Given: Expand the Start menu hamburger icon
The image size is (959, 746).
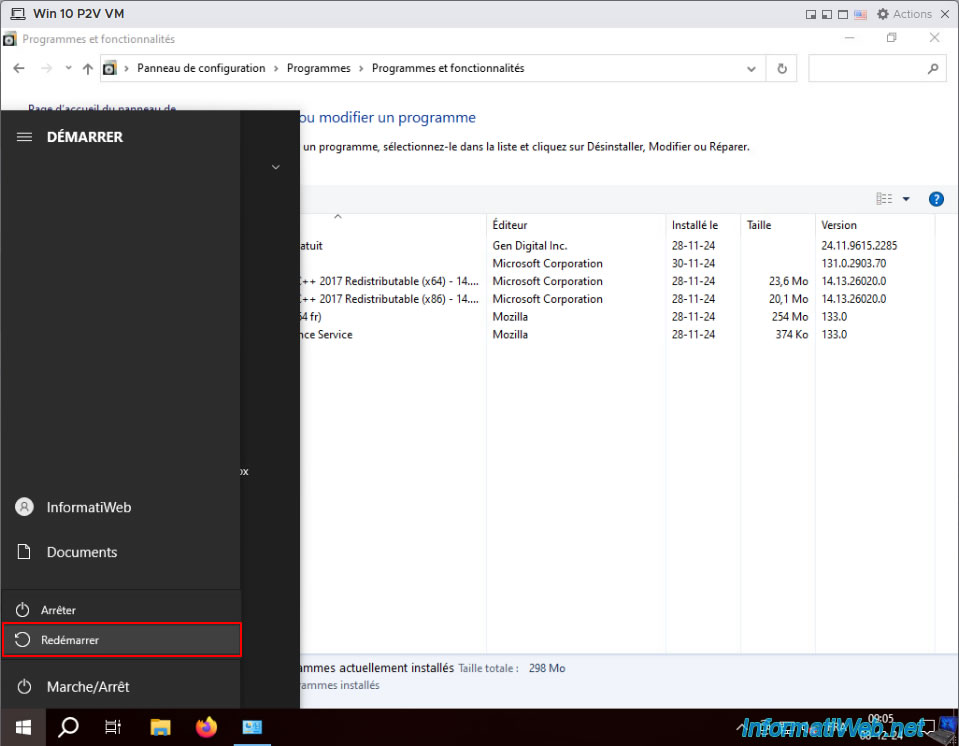Looking at the screenshot, I should (x=24, y=137).
